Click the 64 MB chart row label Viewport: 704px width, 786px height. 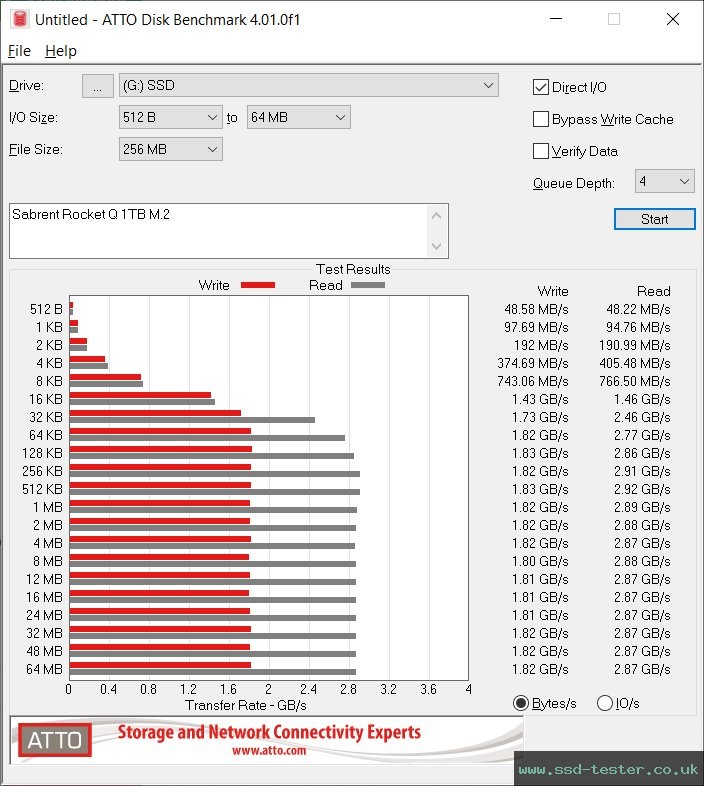[x=44, y=669]
